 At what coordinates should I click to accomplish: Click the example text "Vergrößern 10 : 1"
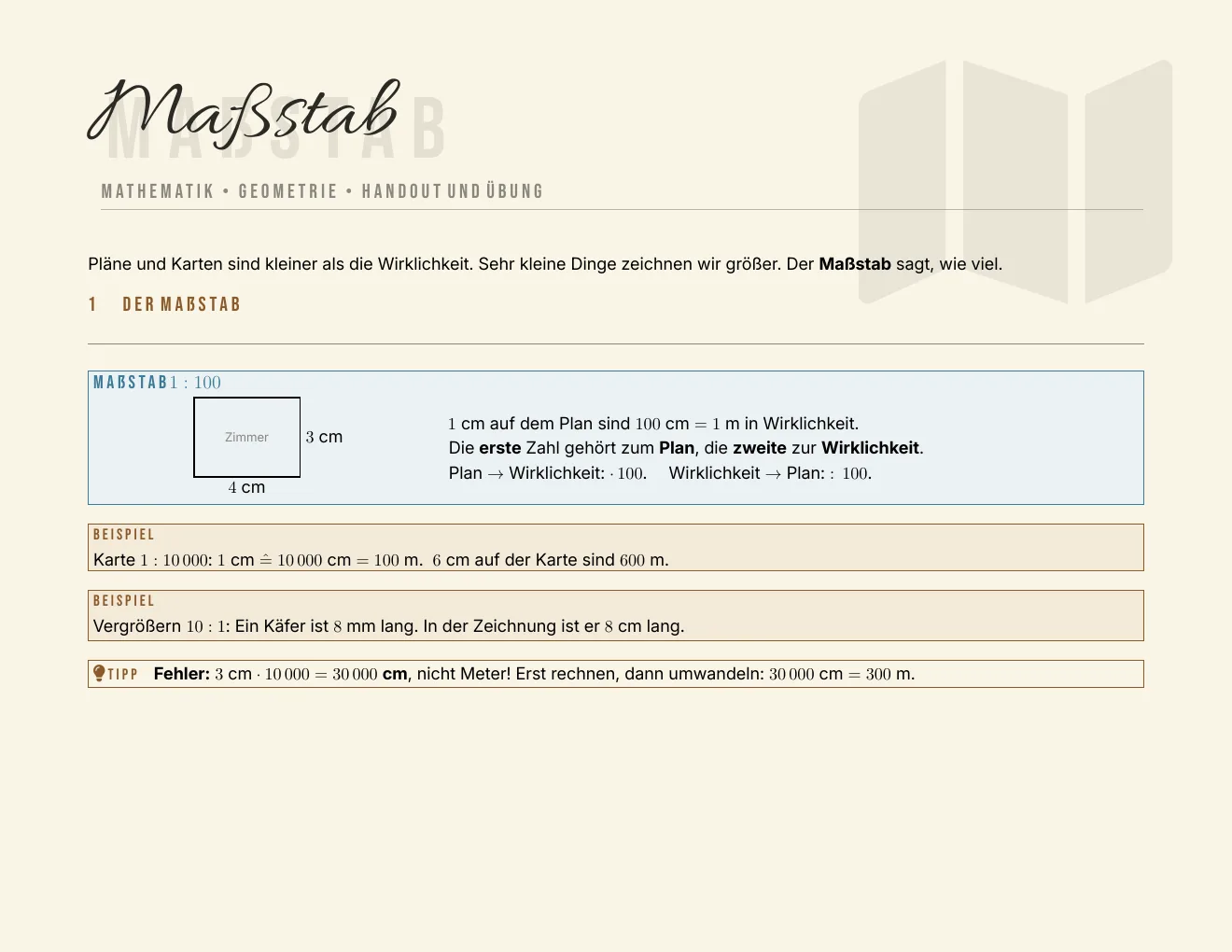point(389,626)
